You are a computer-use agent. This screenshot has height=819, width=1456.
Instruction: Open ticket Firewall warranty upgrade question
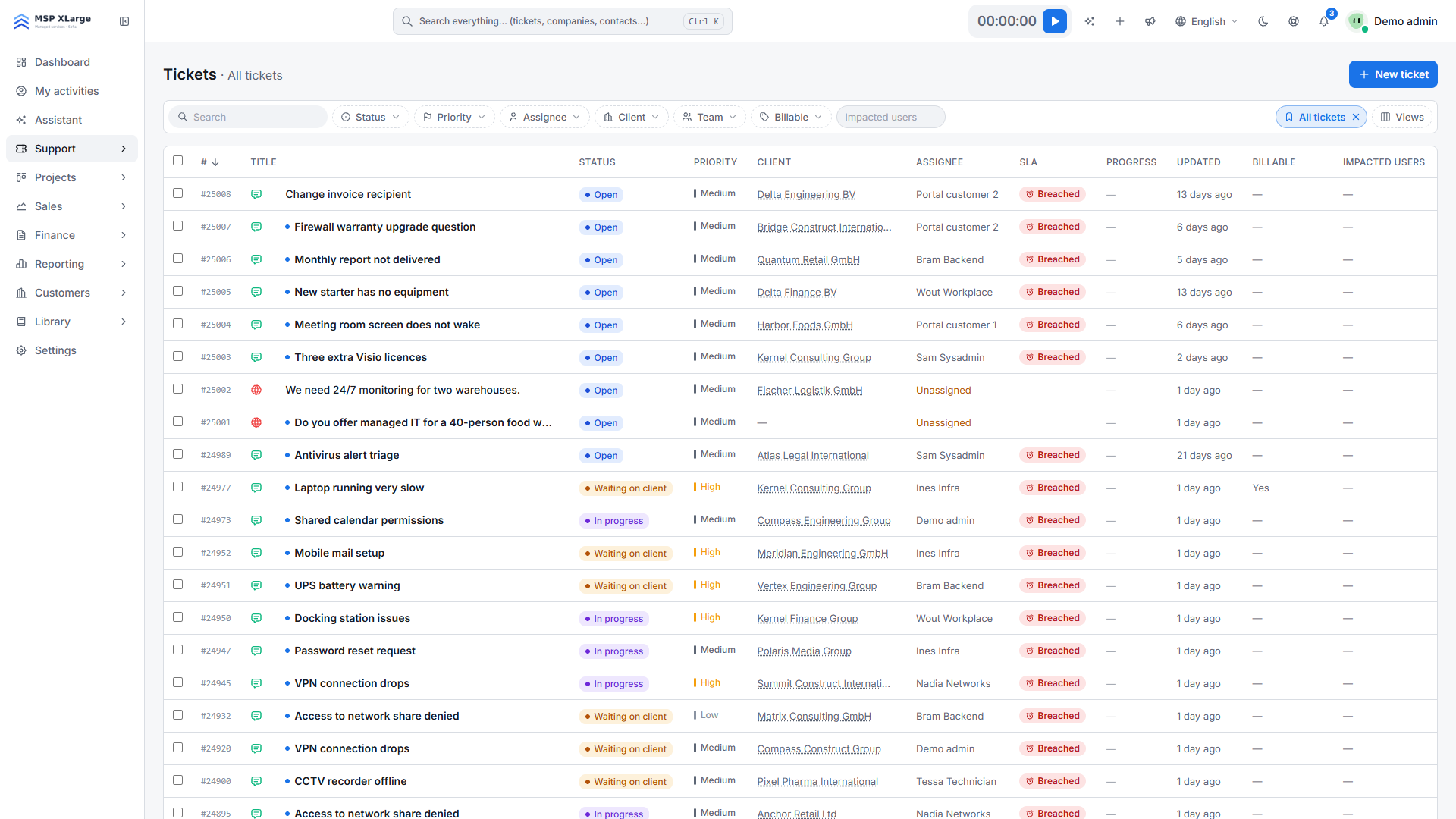pyautogui.click(x=385, y=227)
